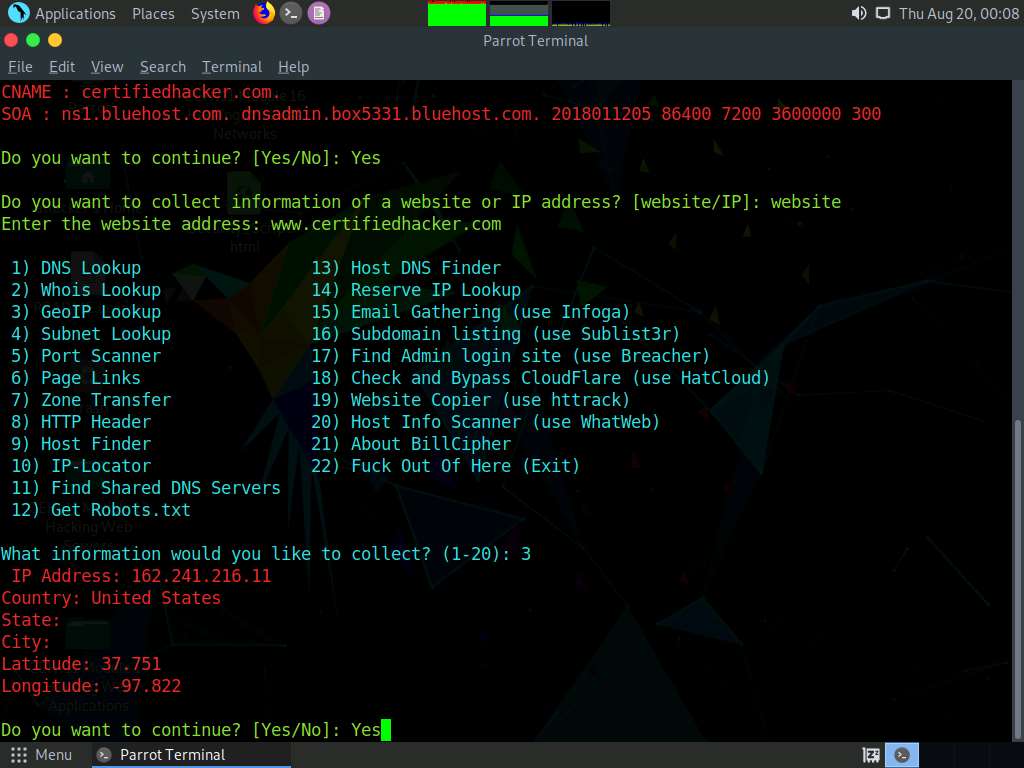Click the website address www.certifiedhacker.com

[386, 224]
